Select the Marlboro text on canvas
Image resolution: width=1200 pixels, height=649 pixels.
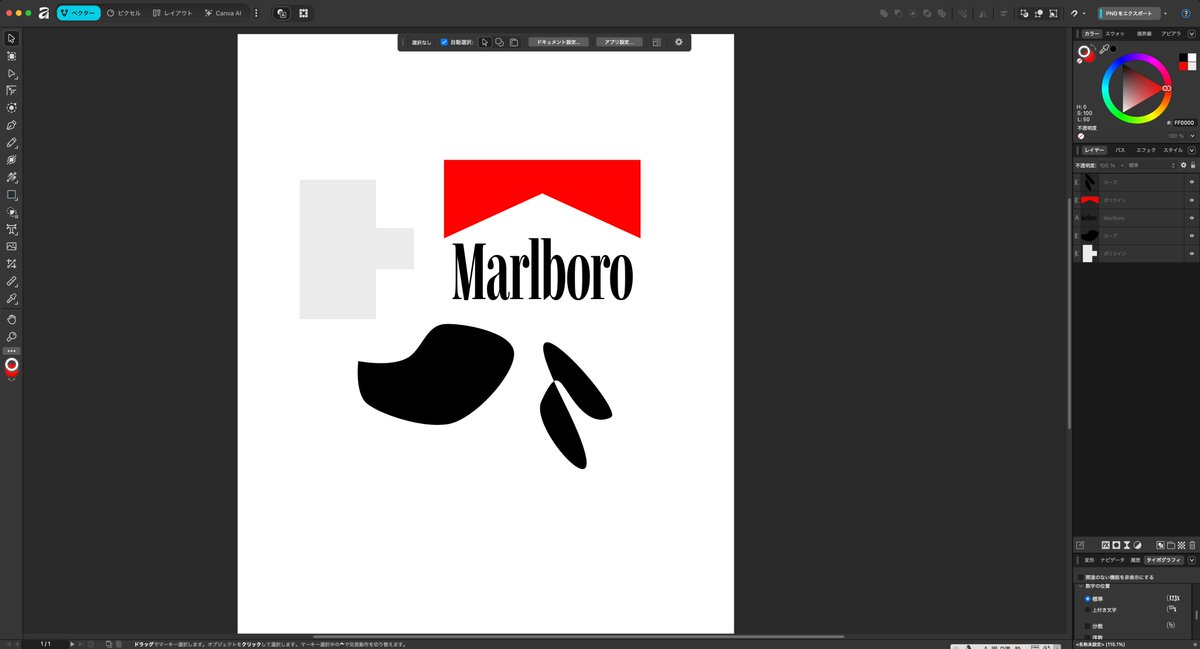pos(542,271)
